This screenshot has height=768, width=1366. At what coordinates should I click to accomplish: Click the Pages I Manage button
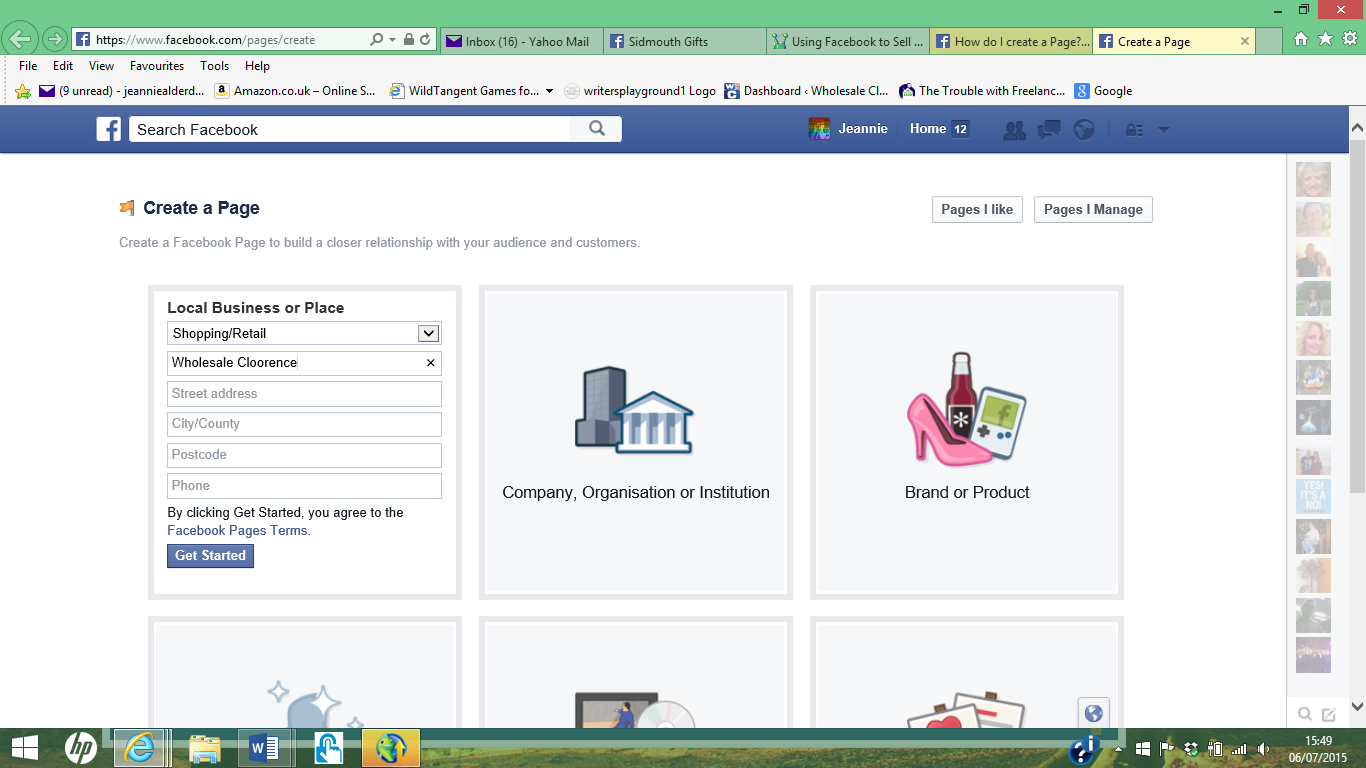[1093, 209]
